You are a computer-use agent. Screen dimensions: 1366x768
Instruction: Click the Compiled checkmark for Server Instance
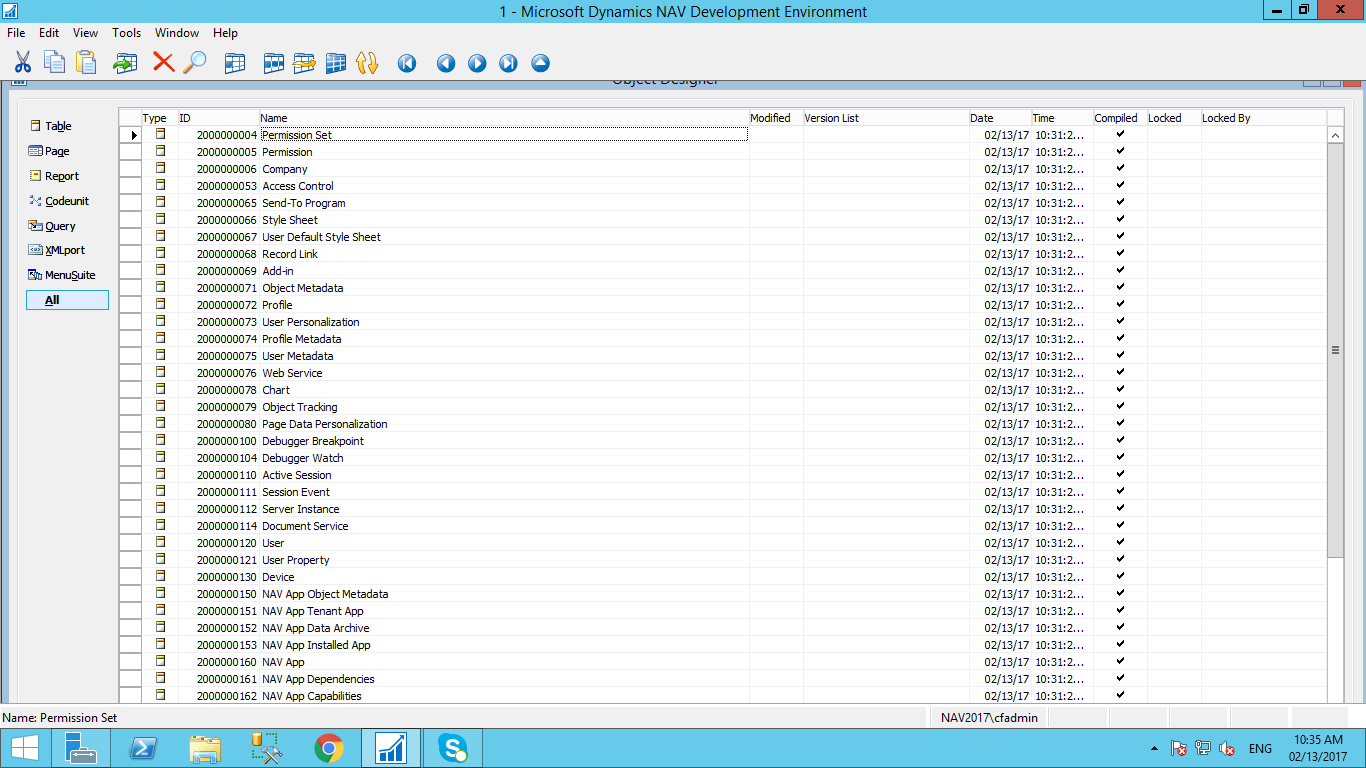(1120, 508)
